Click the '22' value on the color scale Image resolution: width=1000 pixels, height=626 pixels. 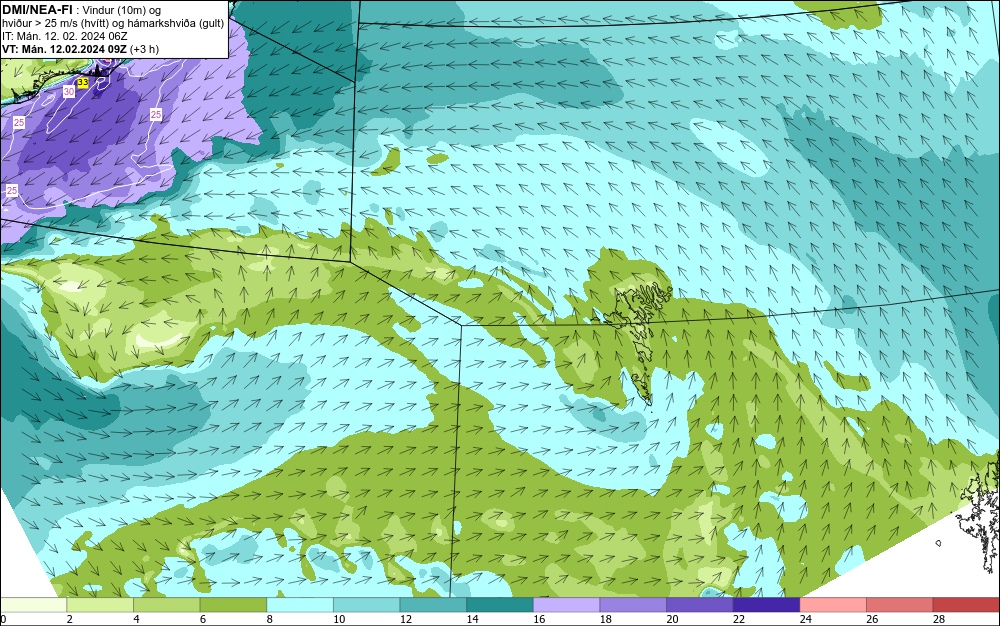(739, 619)
